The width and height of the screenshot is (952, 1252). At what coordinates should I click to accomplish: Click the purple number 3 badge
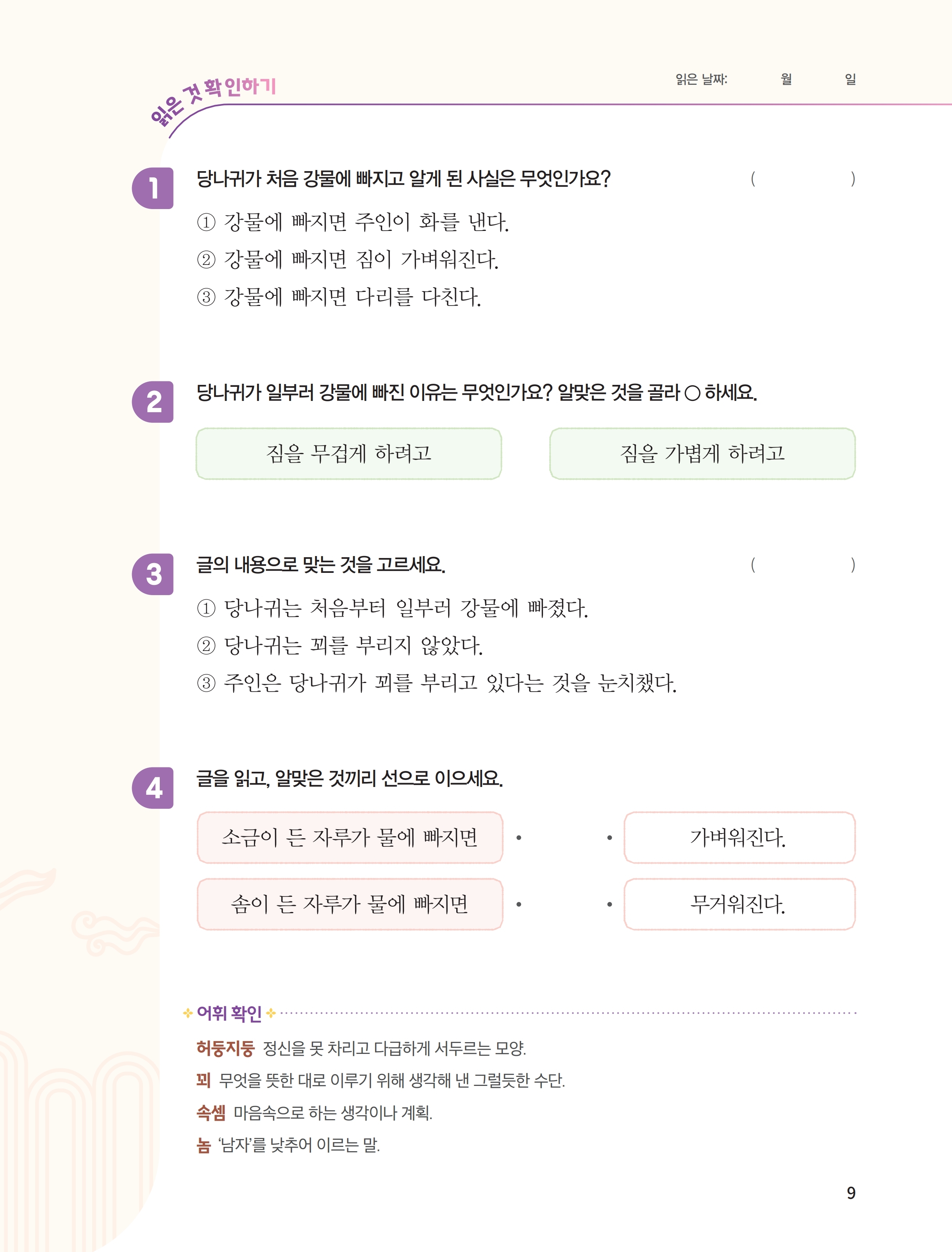[152, 574]
